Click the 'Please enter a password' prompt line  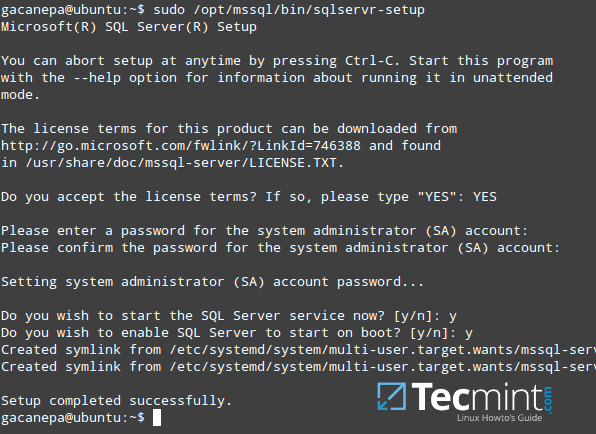265,231
